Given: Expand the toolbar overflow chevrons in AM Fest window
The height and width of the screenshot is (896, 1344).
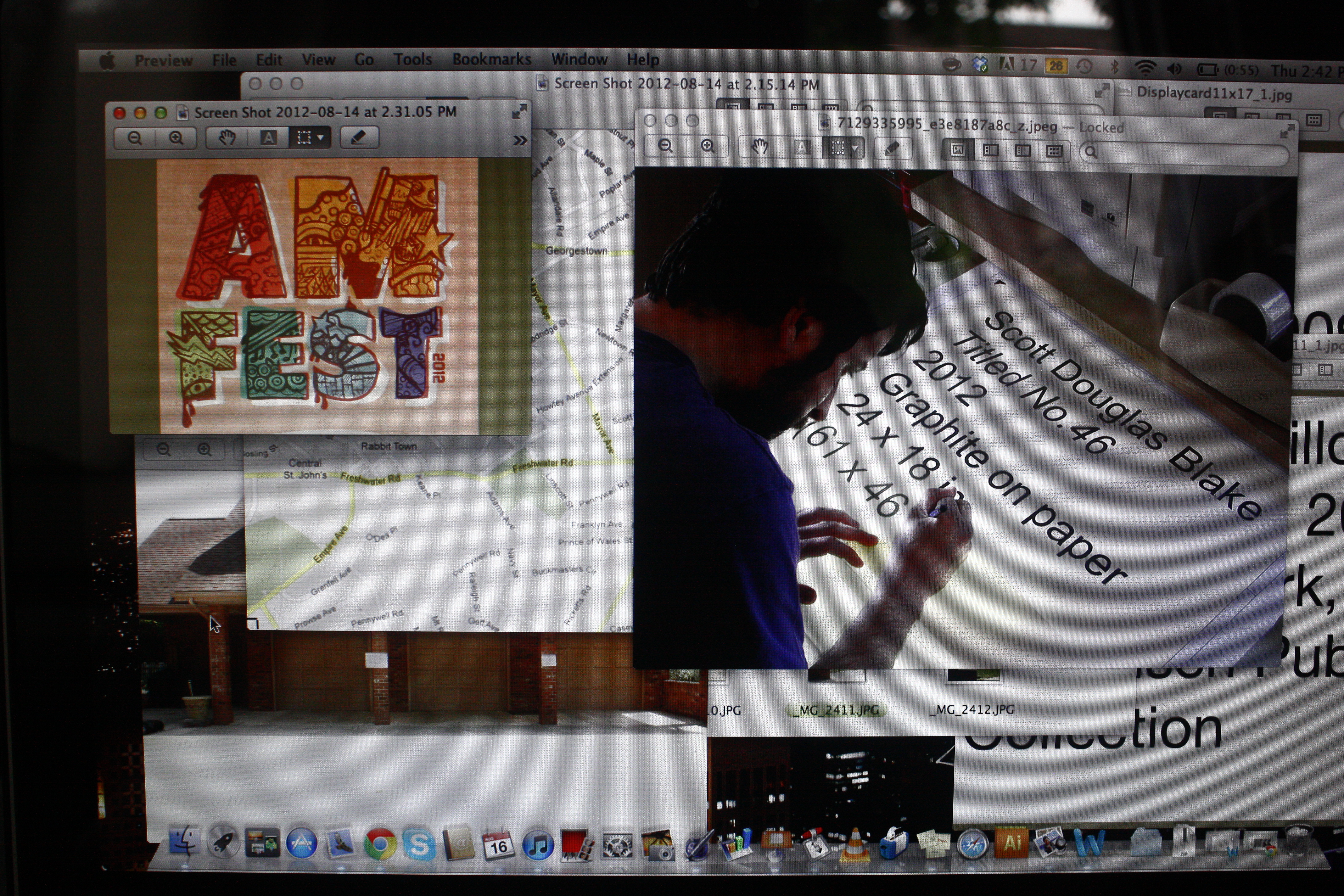Looking at the screenshot, I should (519, 140).
